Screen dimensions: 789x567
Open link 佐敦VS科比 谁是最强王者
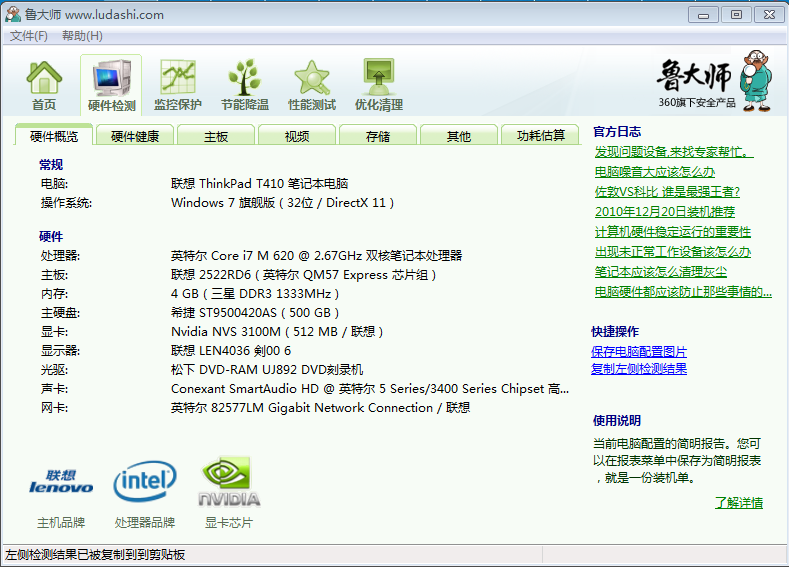point(667,192)
